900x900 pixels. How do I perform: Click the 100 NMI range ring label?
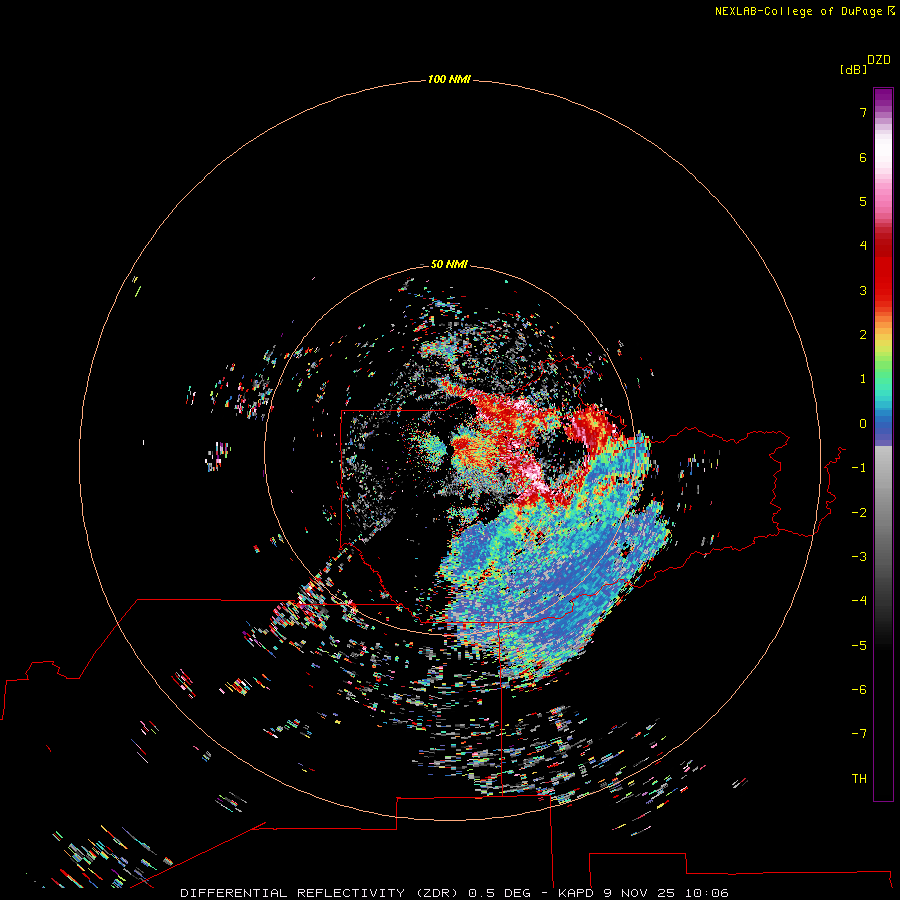pos(449,79)
